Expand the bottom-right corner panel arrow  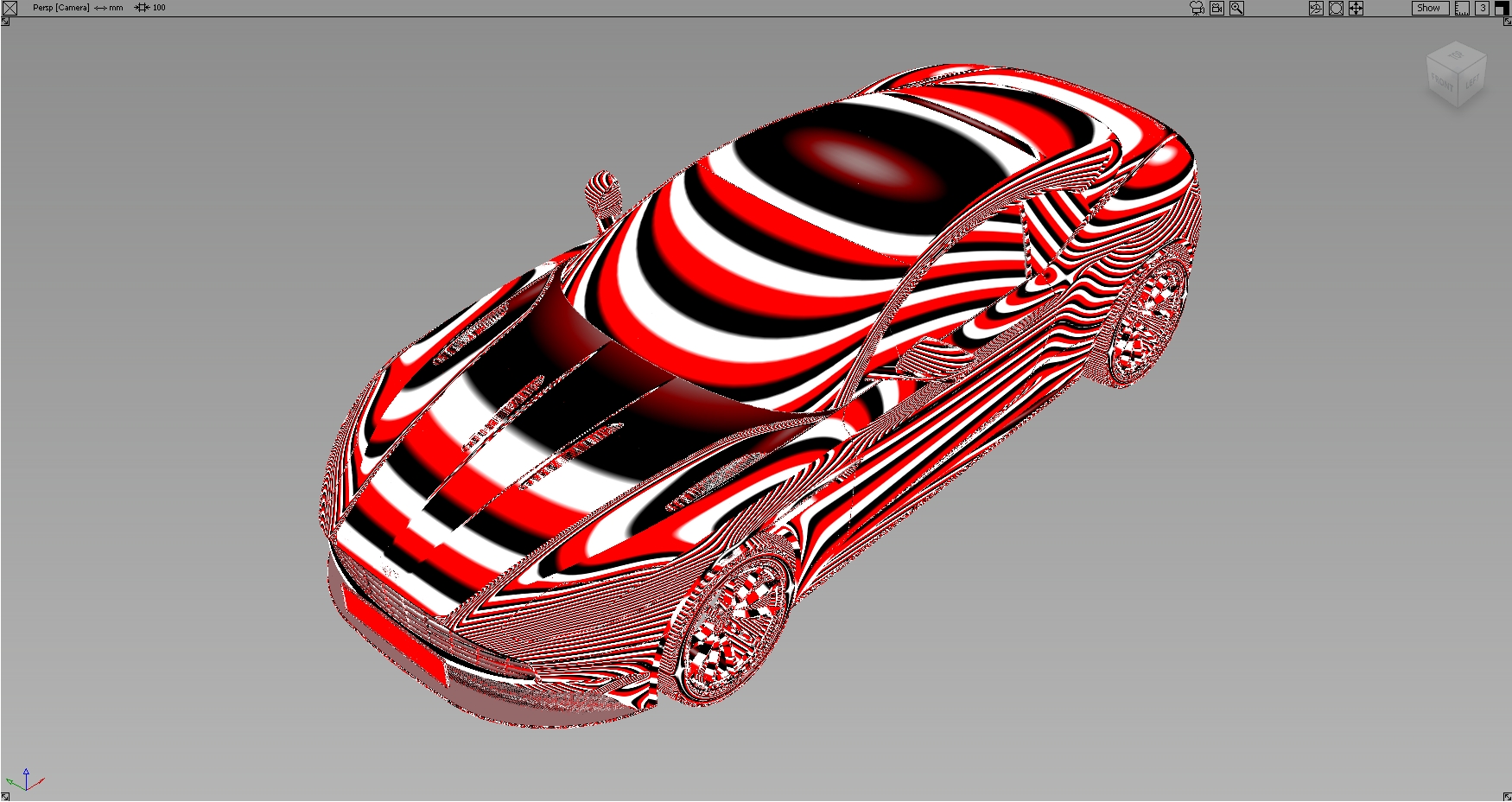(x=1506, y=796)
